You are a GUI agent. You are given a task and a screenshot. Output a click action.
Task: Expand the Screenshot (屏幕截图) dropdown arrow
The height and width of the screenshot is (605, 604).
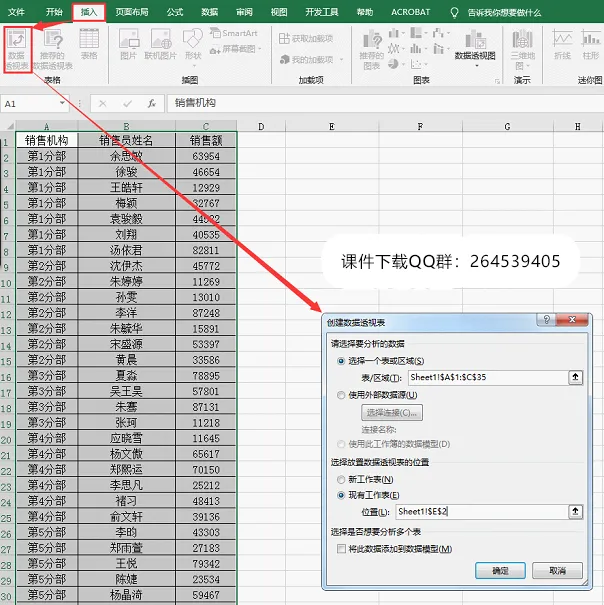[260, 49]
